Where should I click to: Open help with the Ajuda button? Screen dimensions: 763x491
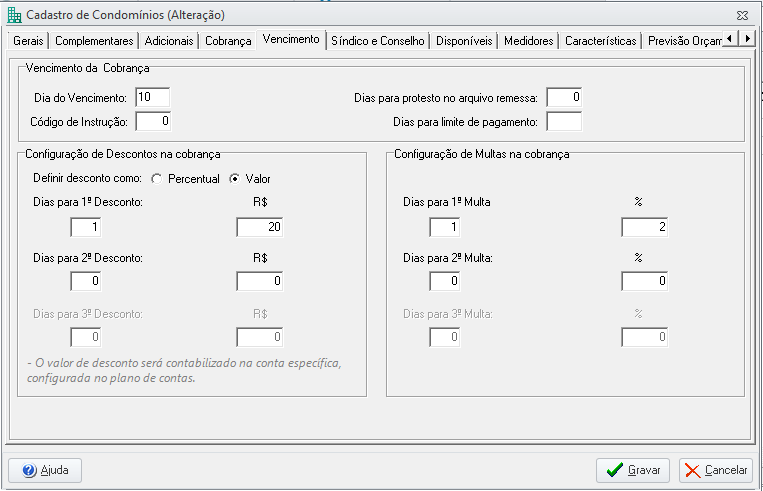pyautogui.click(x=45, y=470)
